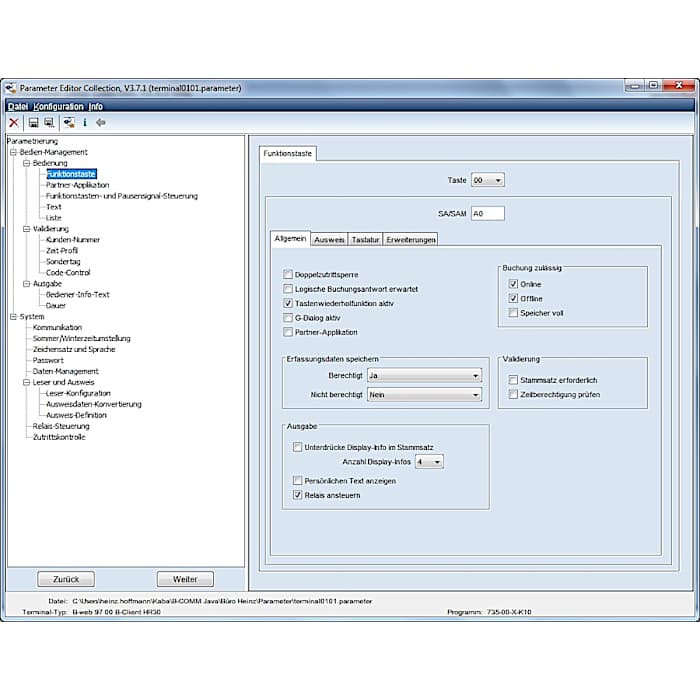Screen dimensions: 700x700
Task: Open the Anzahl Display-Infos dropdown
Action: tap(429, 462)
